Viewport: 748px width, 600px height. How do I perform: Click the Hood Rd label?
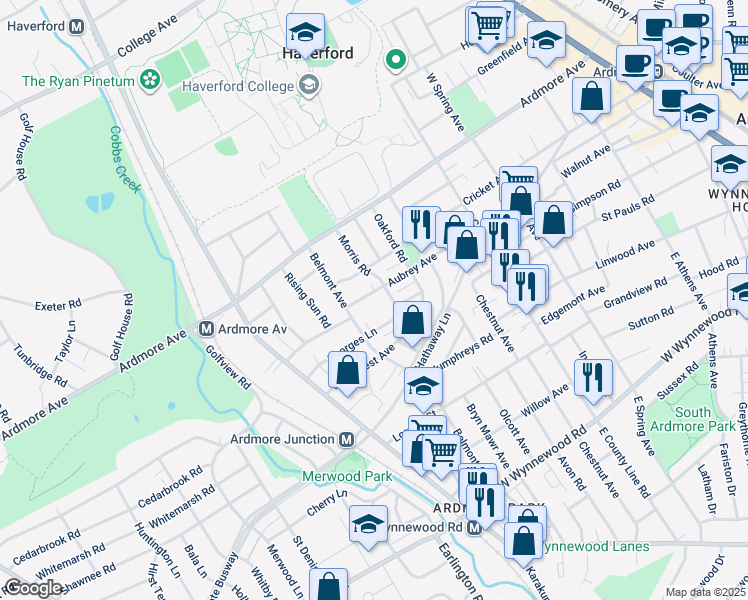(x=718, y=269)
